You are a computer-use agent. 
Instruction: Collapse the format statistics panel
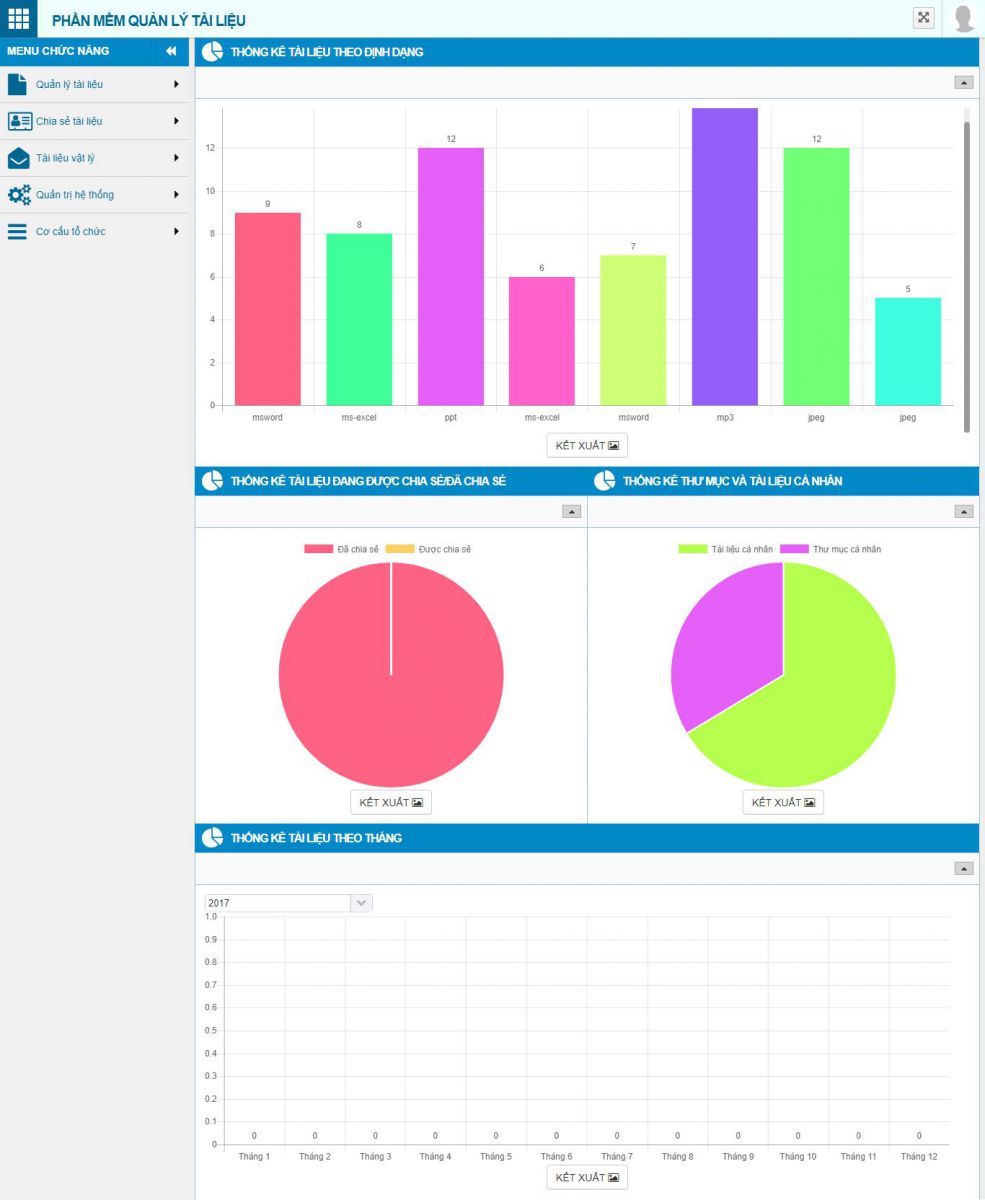(964, 83)
